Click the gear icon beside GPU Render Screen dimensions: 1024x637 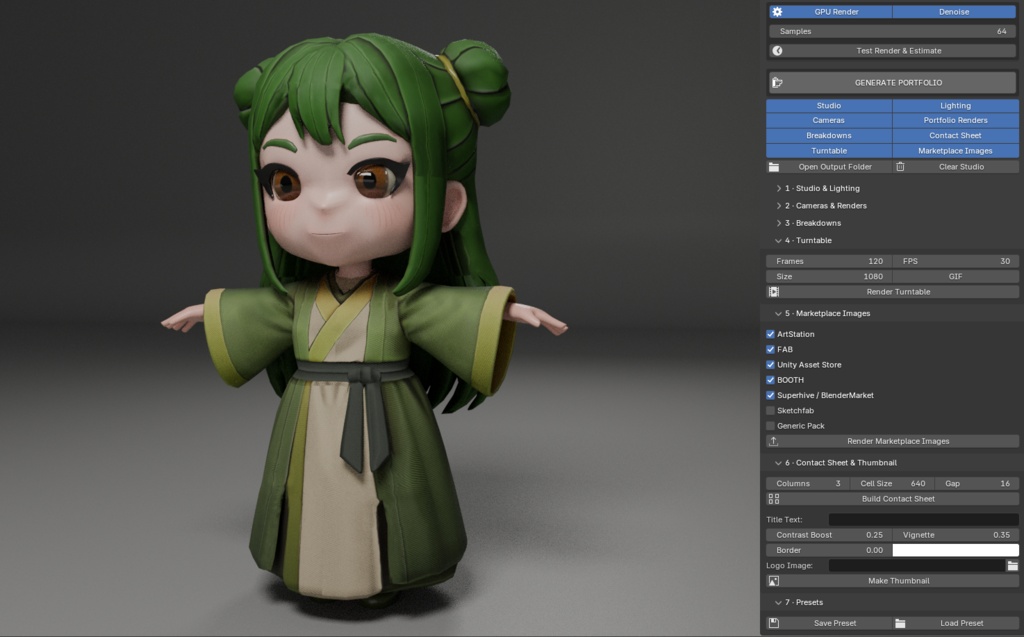point(777,12)
